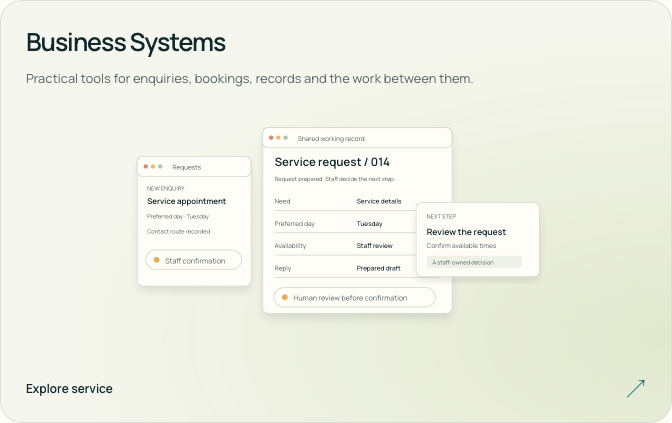Click the NEXT STEP label
This screenshot has width=672, height=423.
tap(441, 216)
